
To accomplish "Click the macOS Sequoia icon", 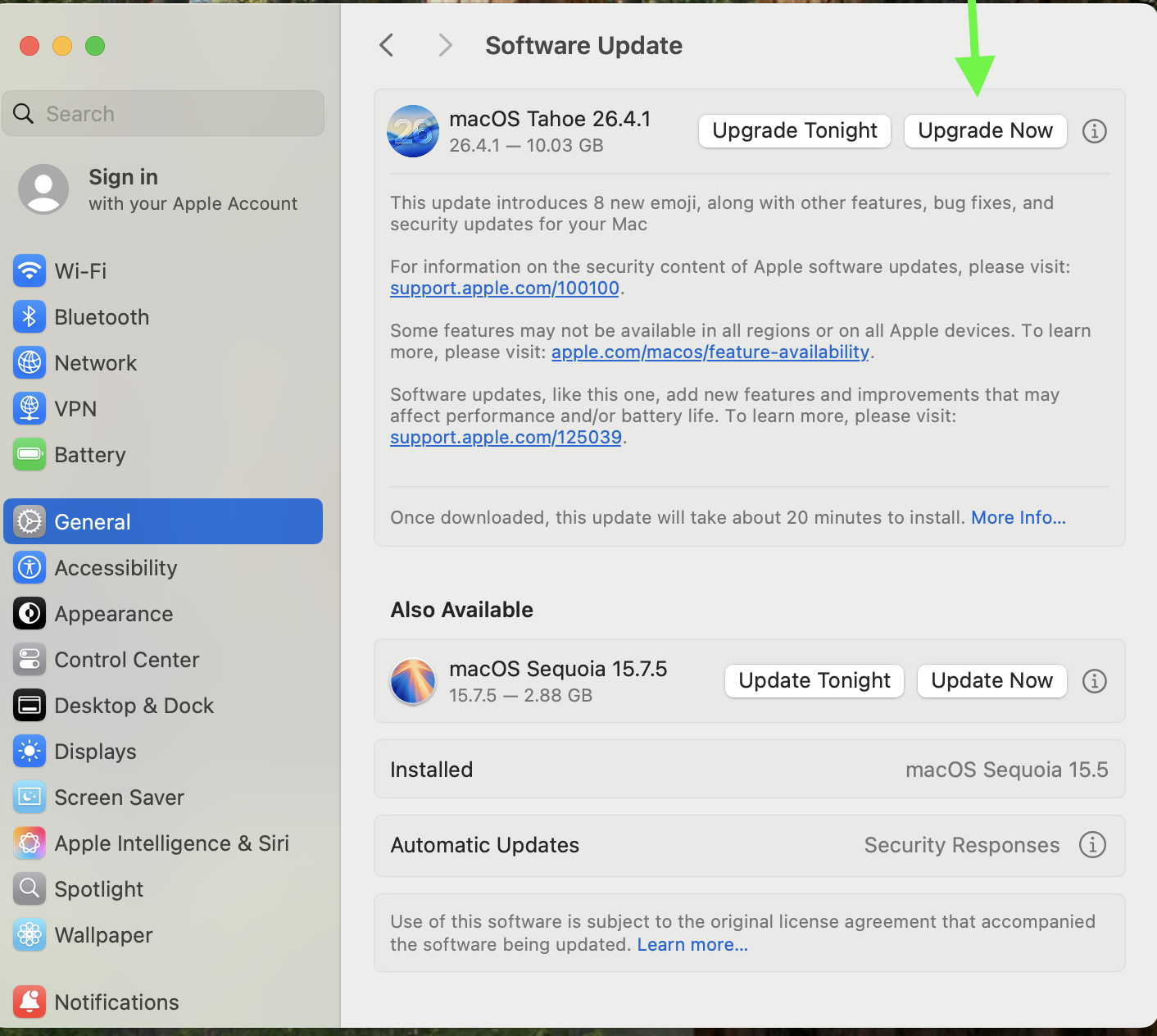I will tap(413, 681).
